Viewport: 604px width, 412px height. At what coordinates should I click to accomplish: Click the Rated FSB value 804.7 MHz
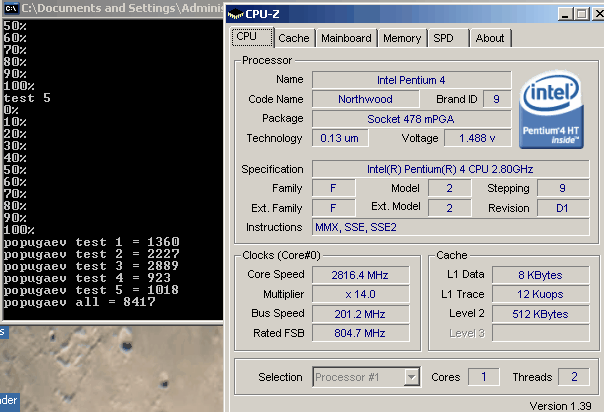360,333
